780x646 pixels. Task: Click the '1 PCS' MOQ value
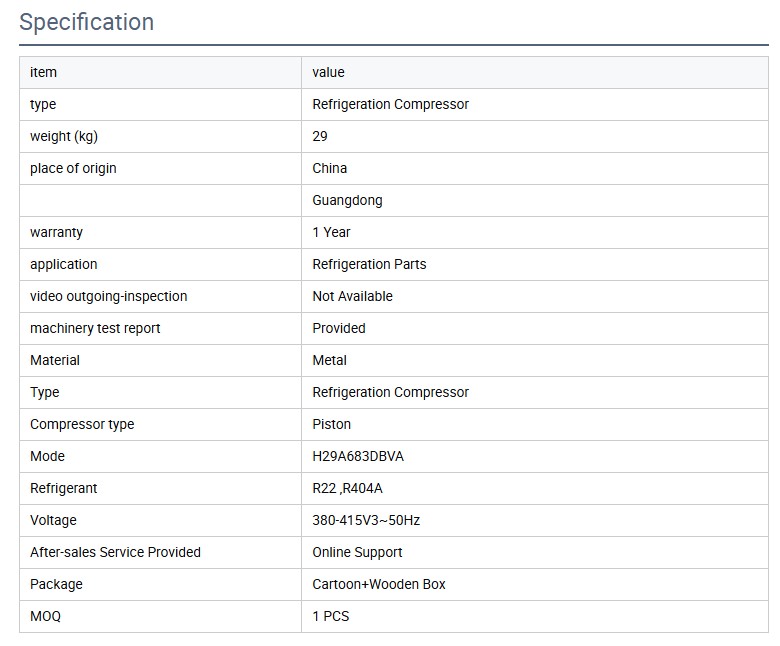[x=331, y=616]
